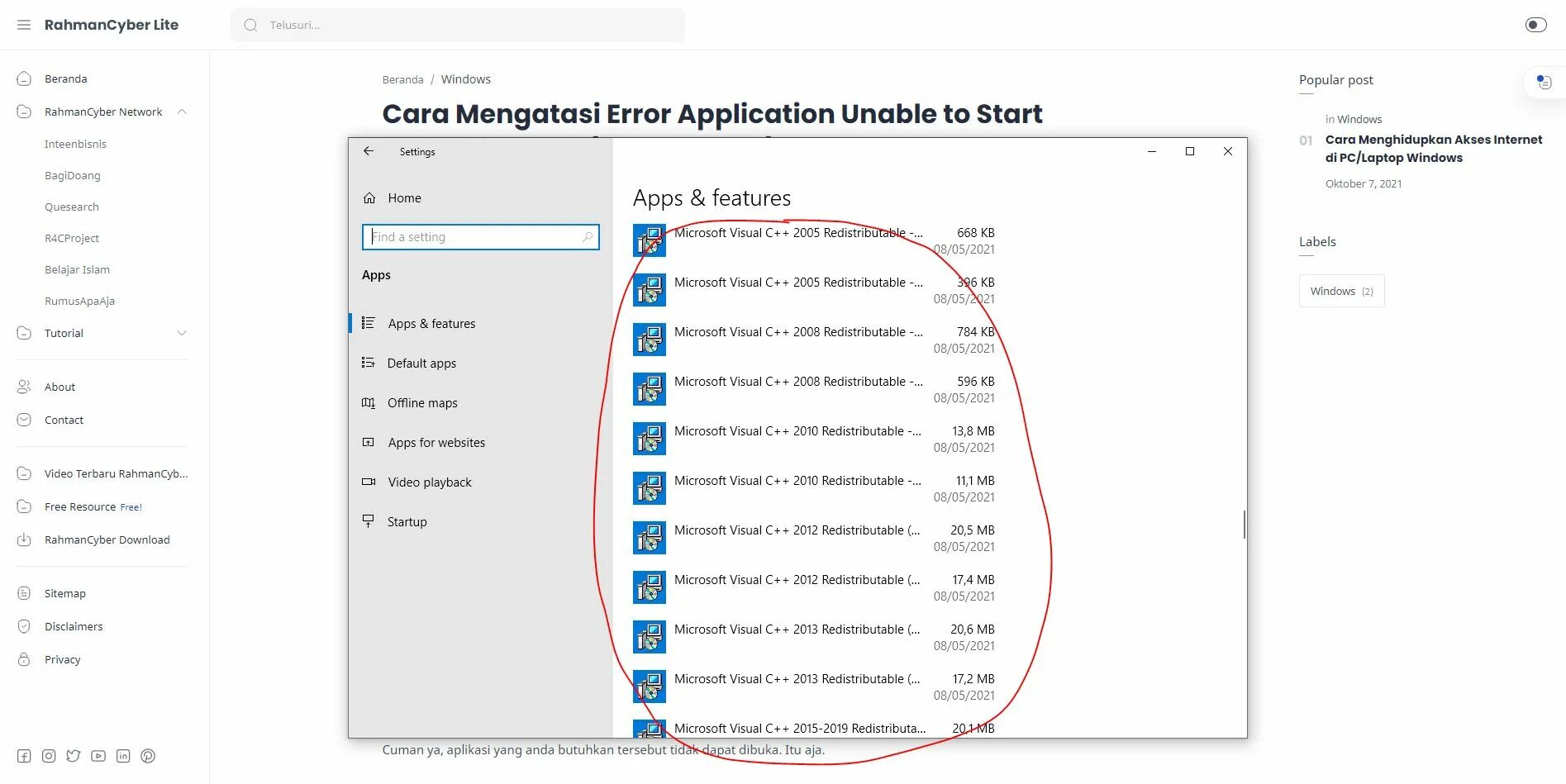Click Beranda in the breadcrumb

pos(402,79)
